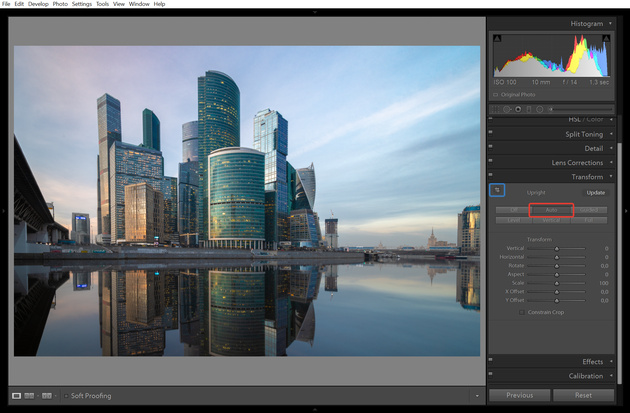Screen dimensions: 630x413
Task: Click the Previous button
Action: tap(520, 395)
